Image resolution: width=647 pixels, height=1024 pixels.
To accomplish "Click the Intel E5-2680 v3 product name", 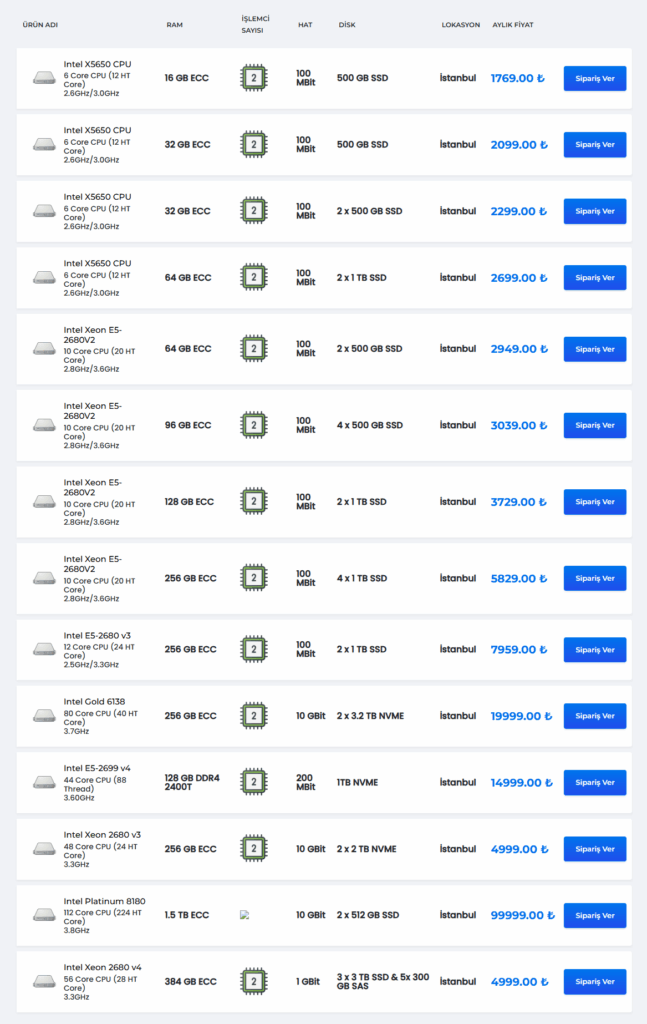I will pyautogui.click(x=98, y=635).
